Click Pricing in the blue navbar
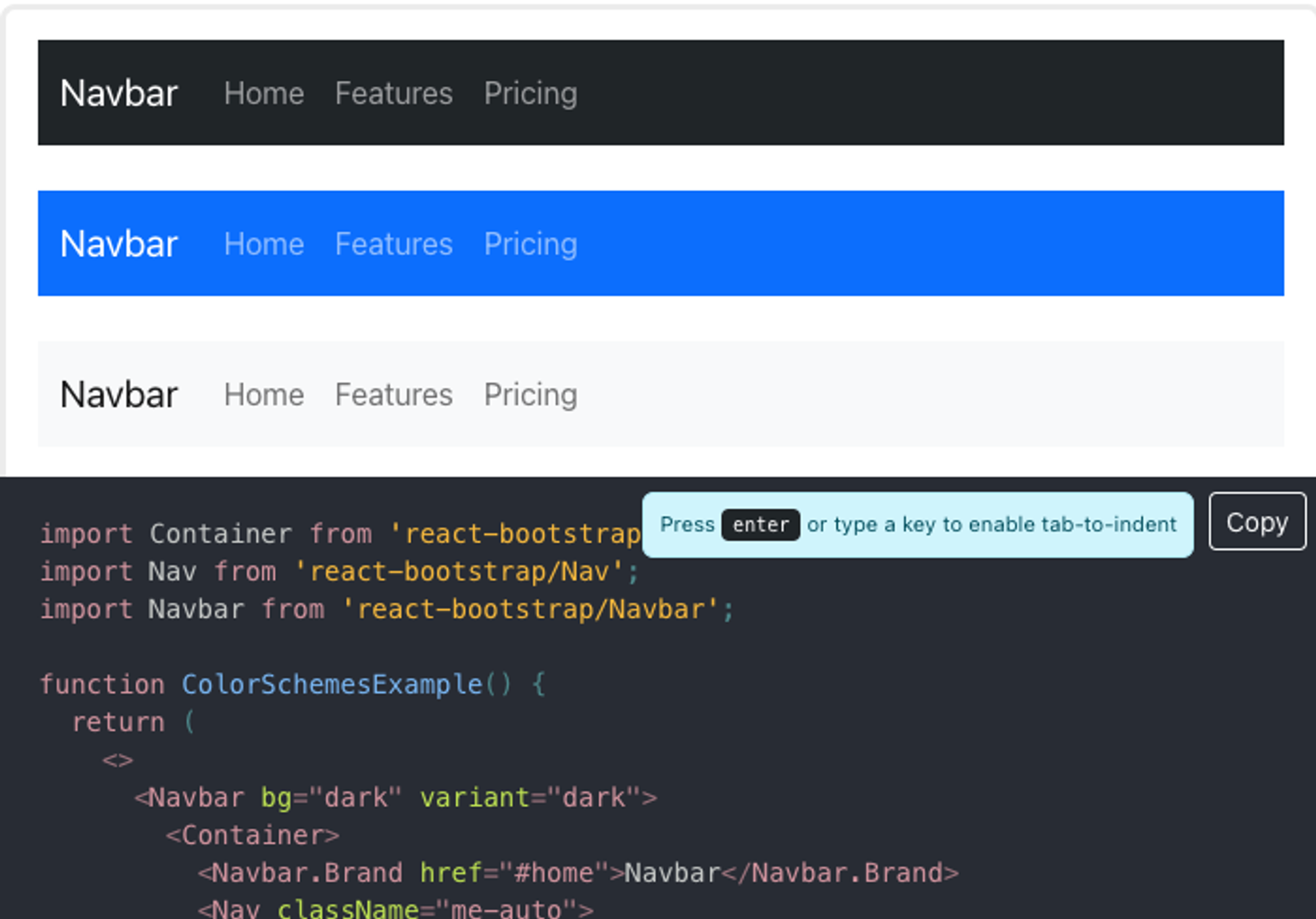 [x=530, y=244]
